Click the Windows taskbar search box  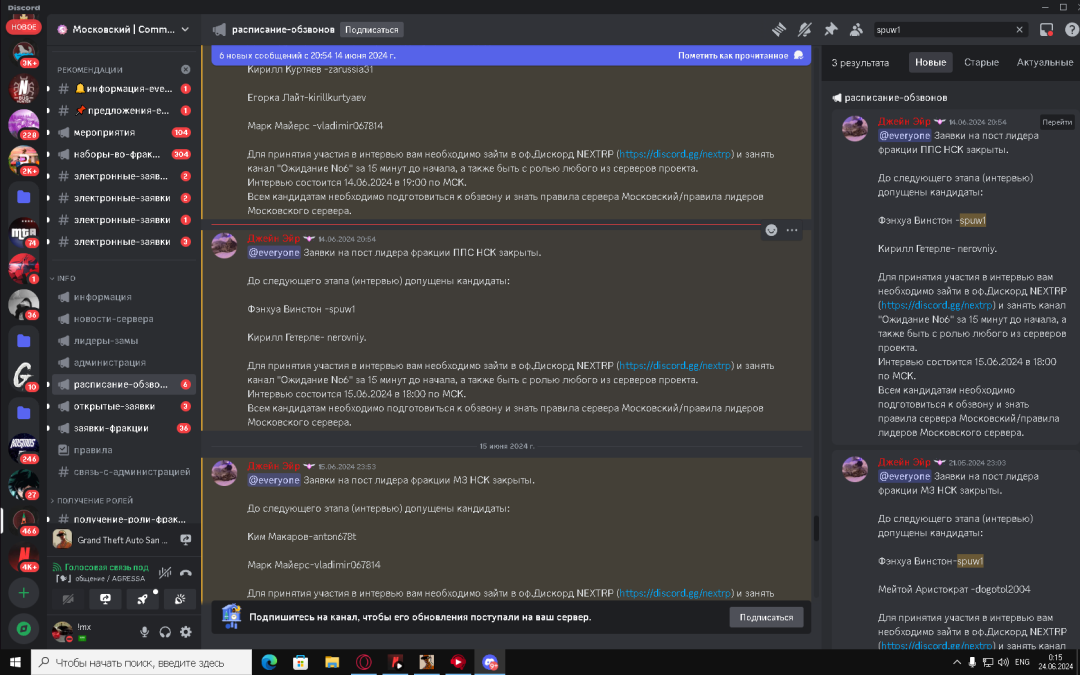tap(141, 663)
